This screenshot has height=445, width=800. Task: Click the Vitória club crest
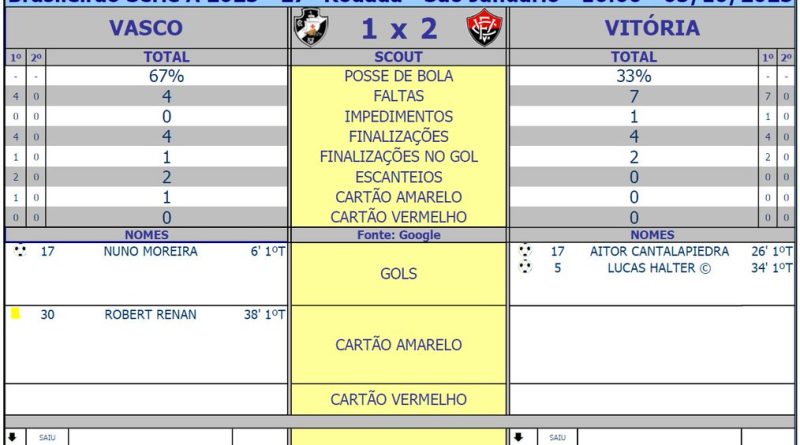(485, 28)
